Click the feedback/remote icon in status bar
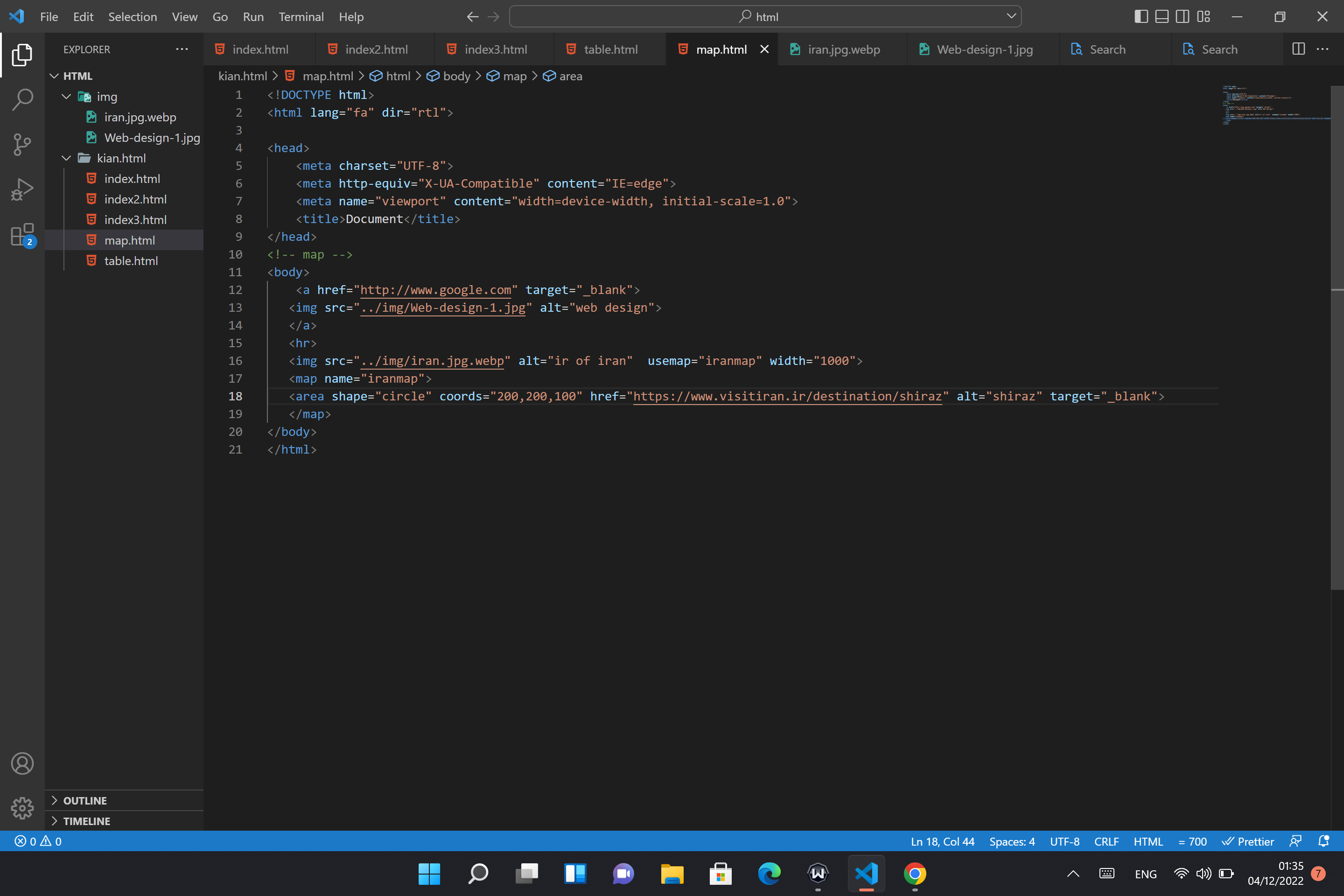This screenshot has width=1344, height=896. pos(1295,841)
